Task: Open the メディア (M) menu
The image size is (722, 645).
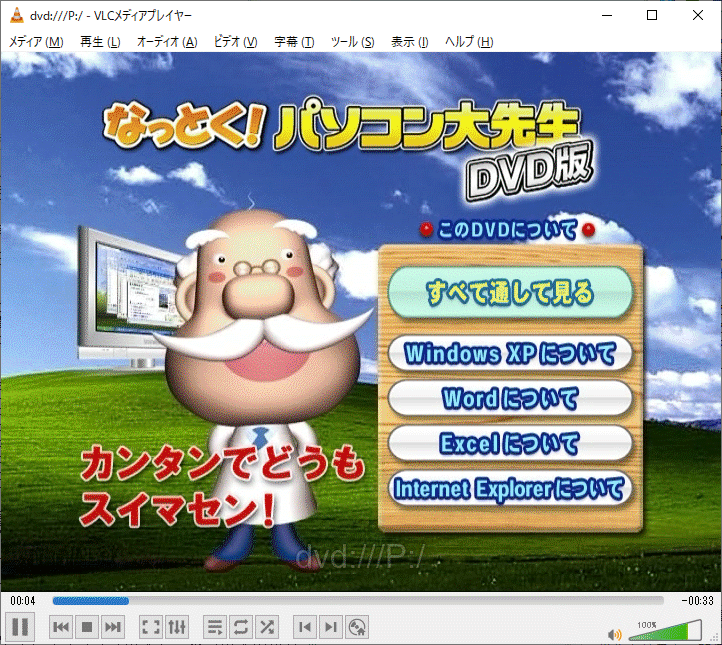Action: [x=36, y=42]
